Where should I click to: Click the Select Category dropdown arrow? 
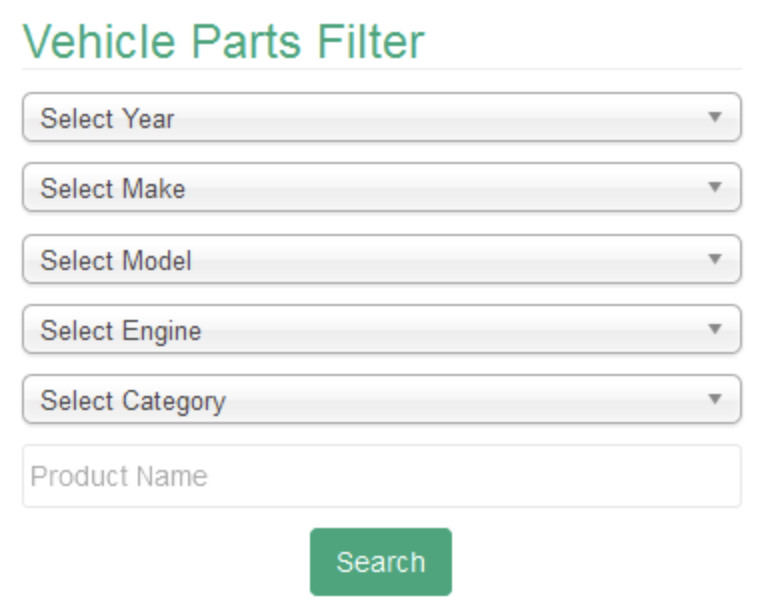(714, 399)
